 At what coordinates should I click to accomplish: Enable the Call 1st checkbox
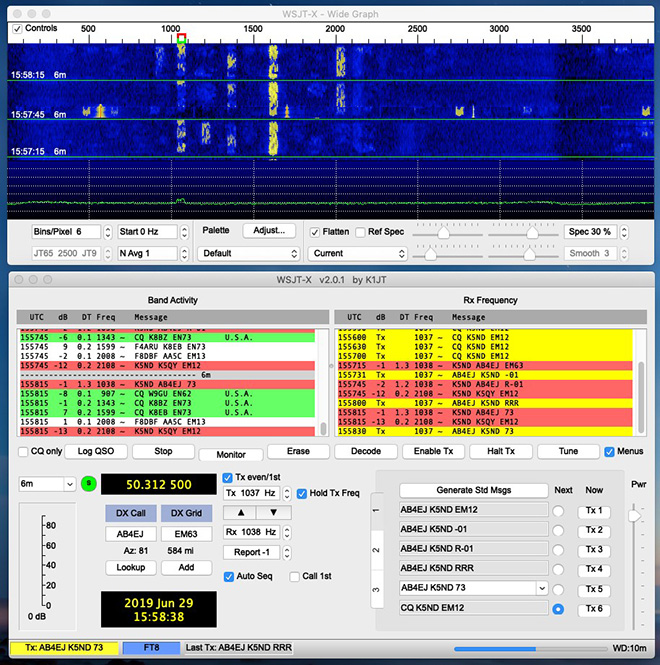pyautogui.click(x=295, y=576)
